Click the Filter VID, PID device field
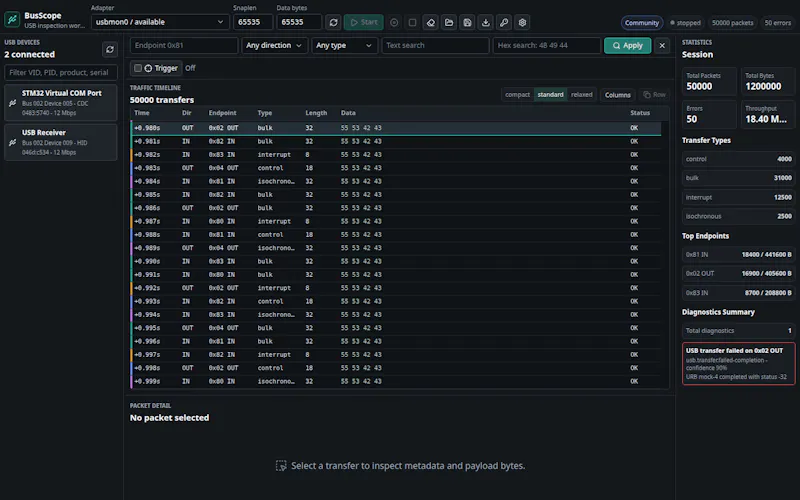Viewport: 800px width, 500px height. click(x=61, y=72)
